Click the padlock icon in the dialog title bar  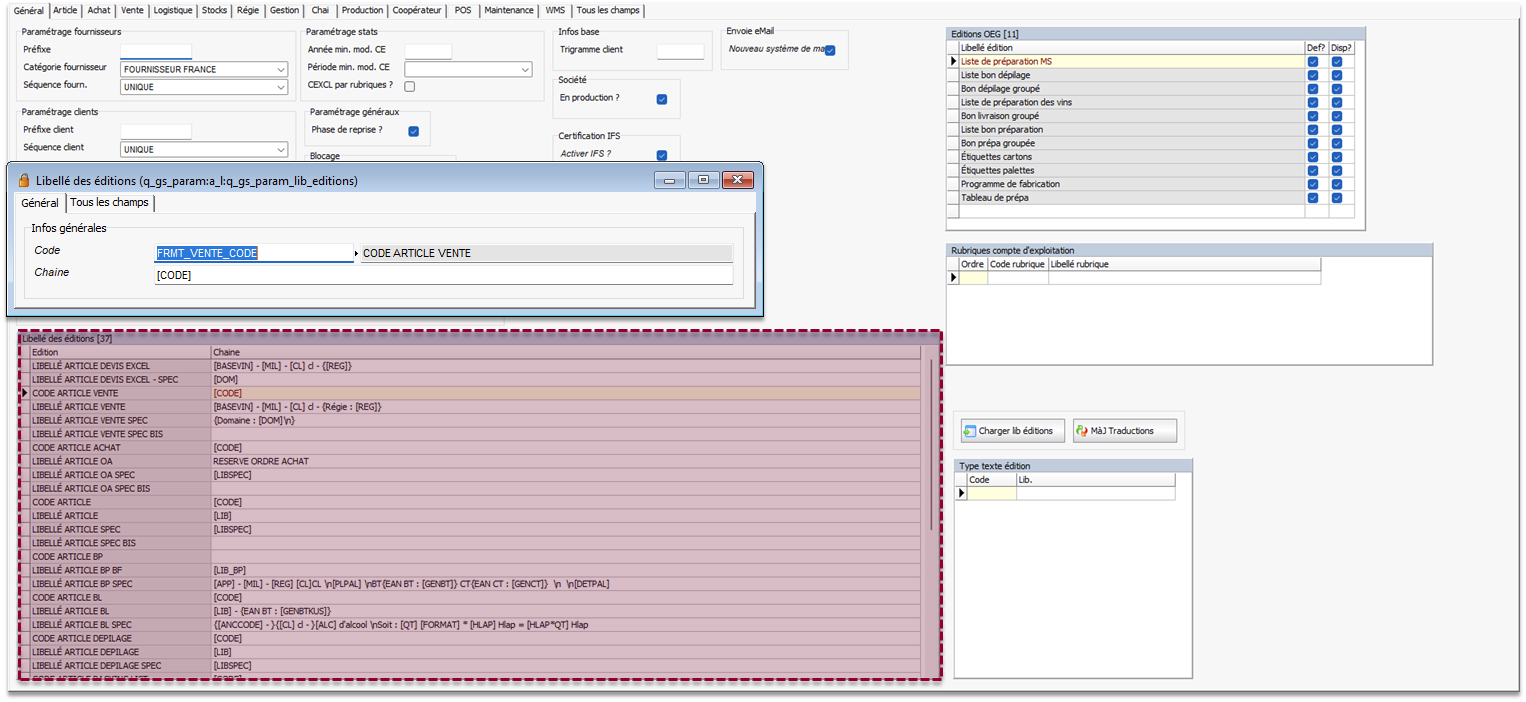coord(24,181)
